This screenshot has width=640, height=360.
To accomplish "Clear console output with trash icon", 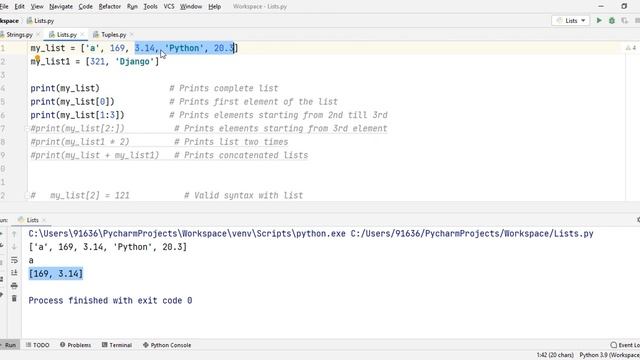I will coord(14,298).
